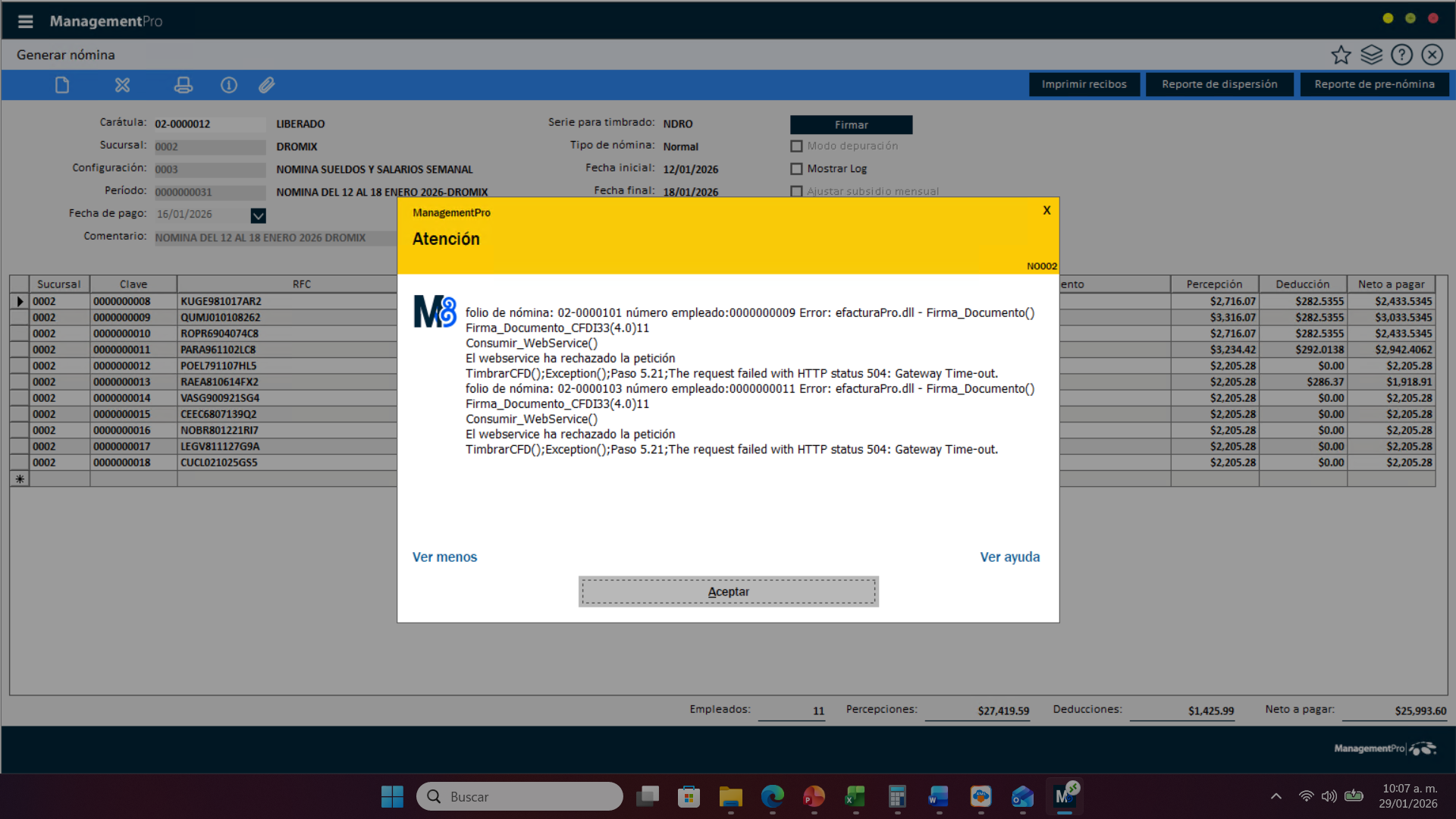Screen dimensions: 1456x819
Task: Click the information toolbar icon
Action: (x=228, y=85)
